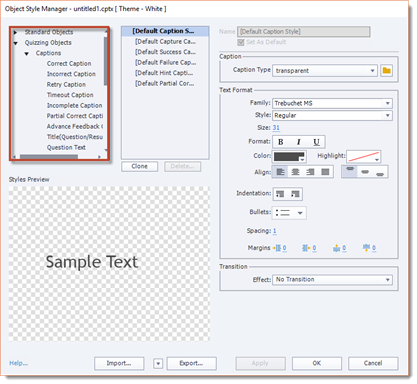Viewport: 417px width, 384px height.
Task: Select [Default Partial Correct] style
Action: [x=165, y=83]
